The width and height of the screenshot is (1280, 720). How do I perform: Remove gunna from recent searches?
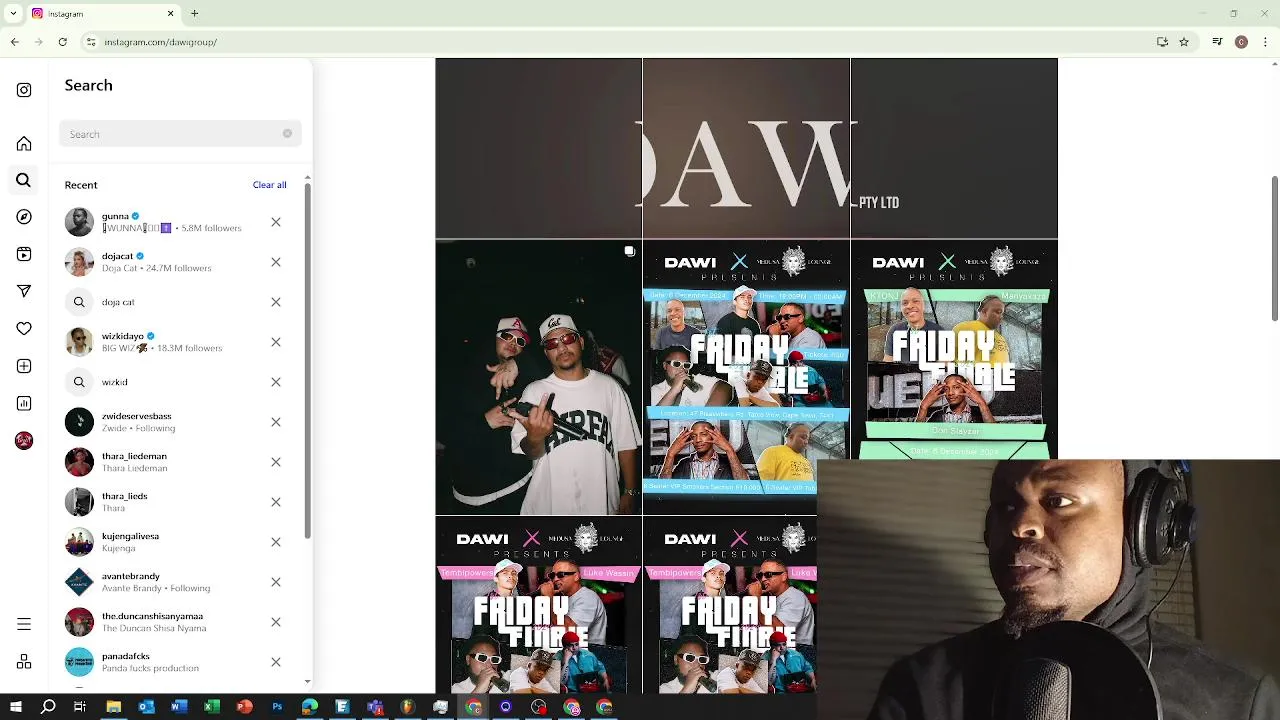coord(276,222)
